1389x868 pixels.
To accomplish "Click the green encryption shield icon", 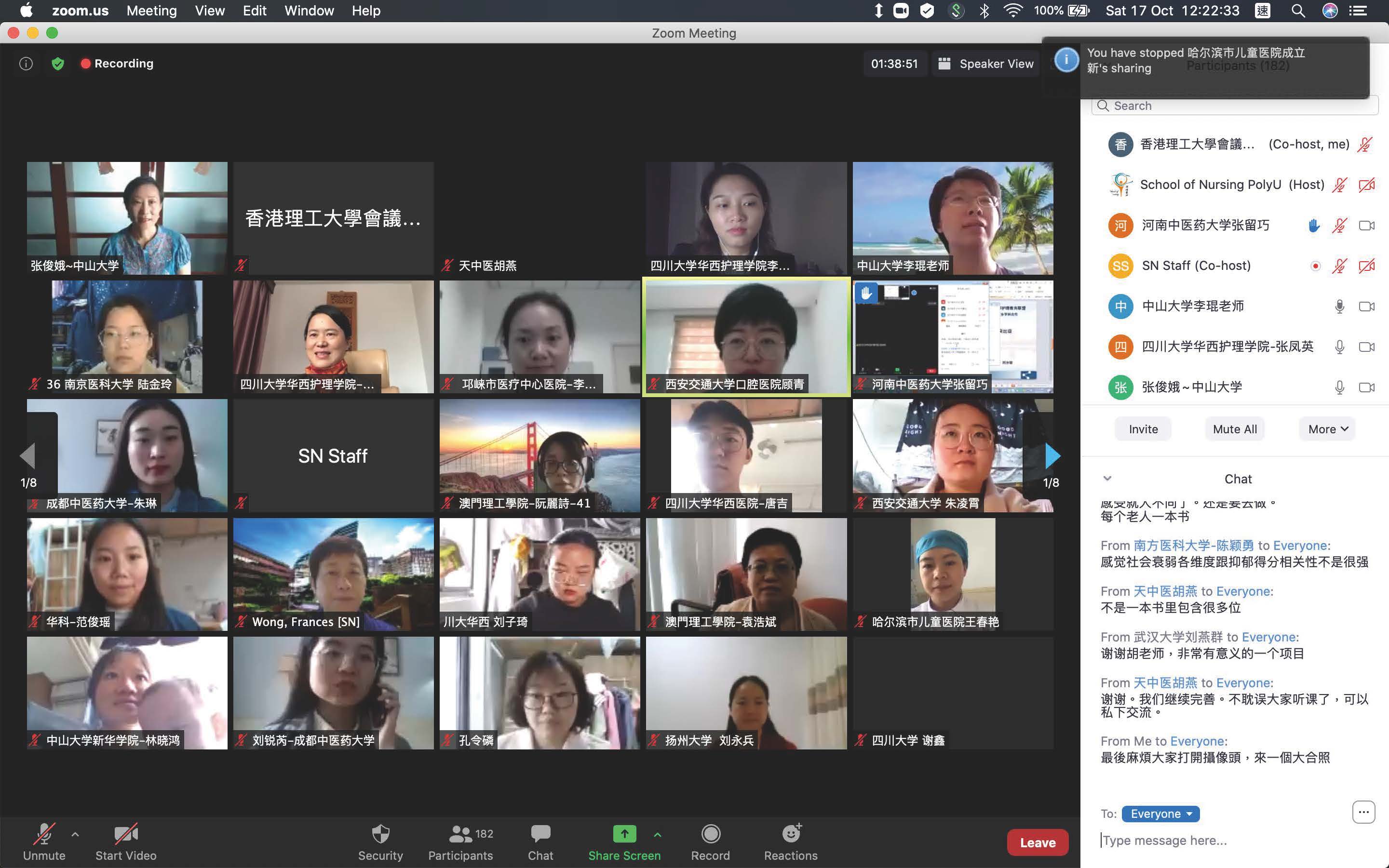I will [x=57, y=64].
